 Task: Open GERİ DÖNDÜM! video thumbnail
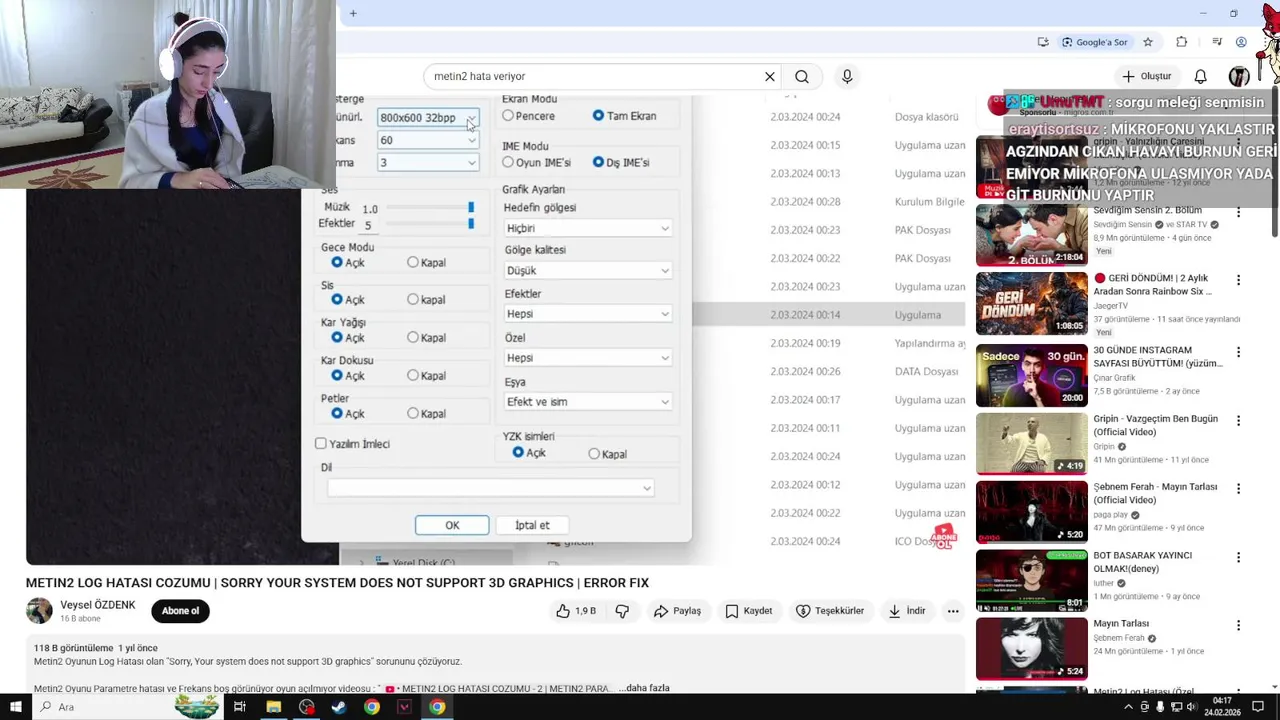click(x=1031, y=303)
